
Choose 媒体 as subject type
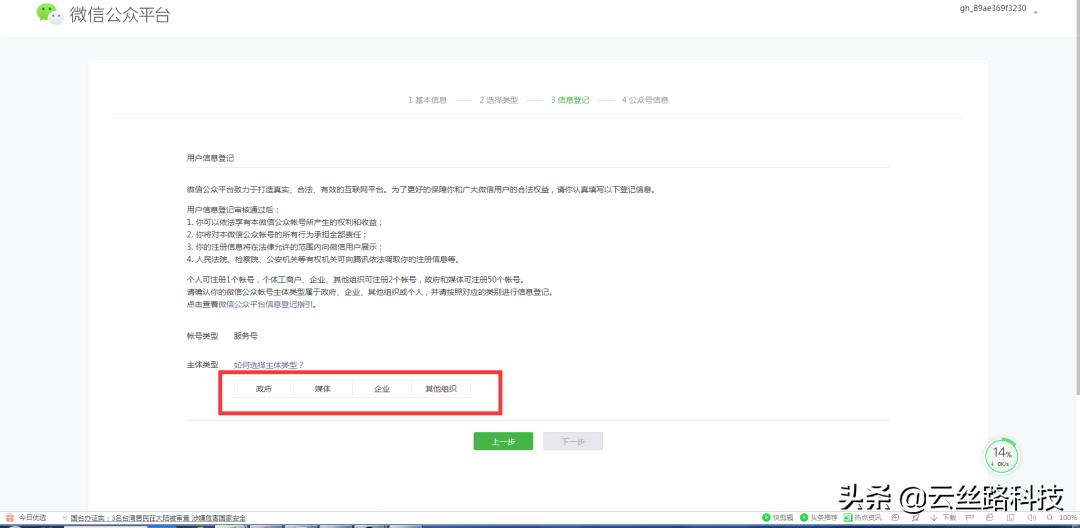(x=323, y=389)
